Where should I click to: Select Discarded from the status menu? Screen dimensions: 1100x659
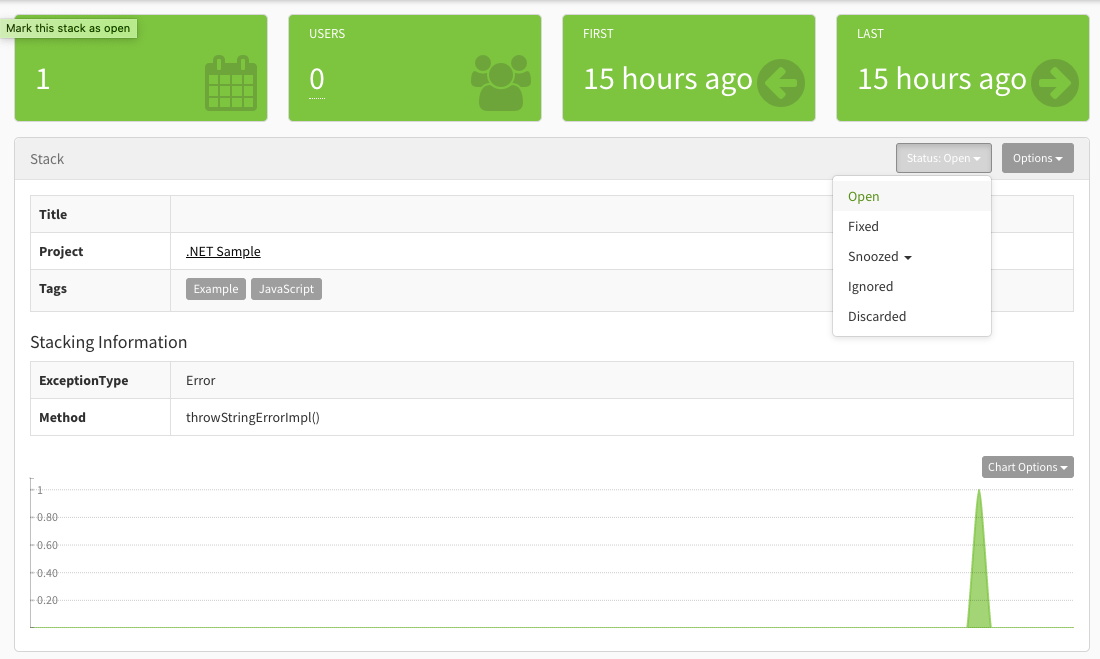(877, 316)
